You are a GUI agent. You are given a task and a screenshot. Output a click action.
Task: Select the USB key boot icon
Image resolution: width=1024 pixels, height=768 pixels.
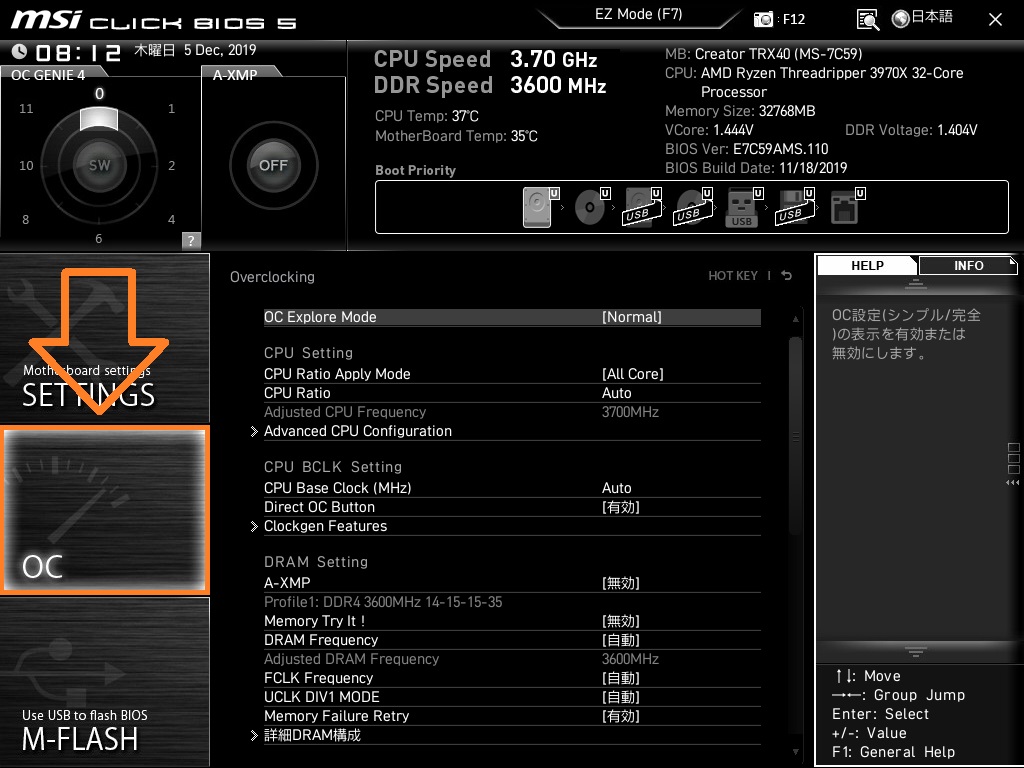[x=743, y=206]
